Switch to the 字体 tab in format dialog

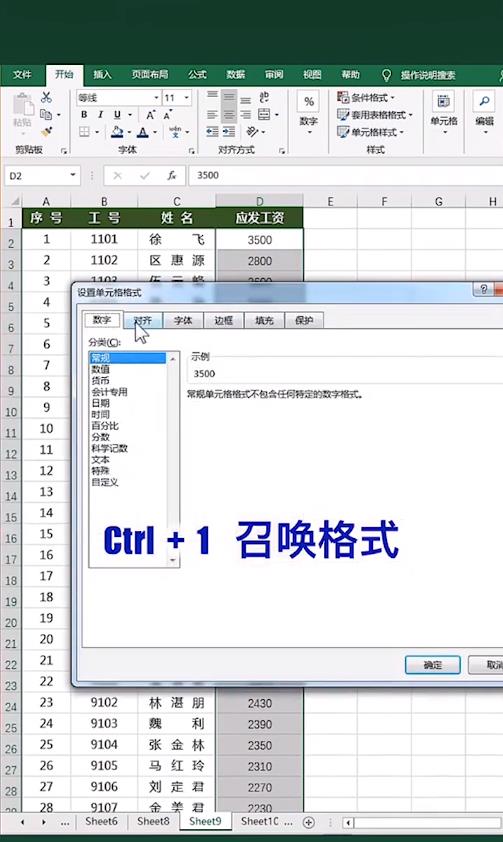(x=183, y=321)
